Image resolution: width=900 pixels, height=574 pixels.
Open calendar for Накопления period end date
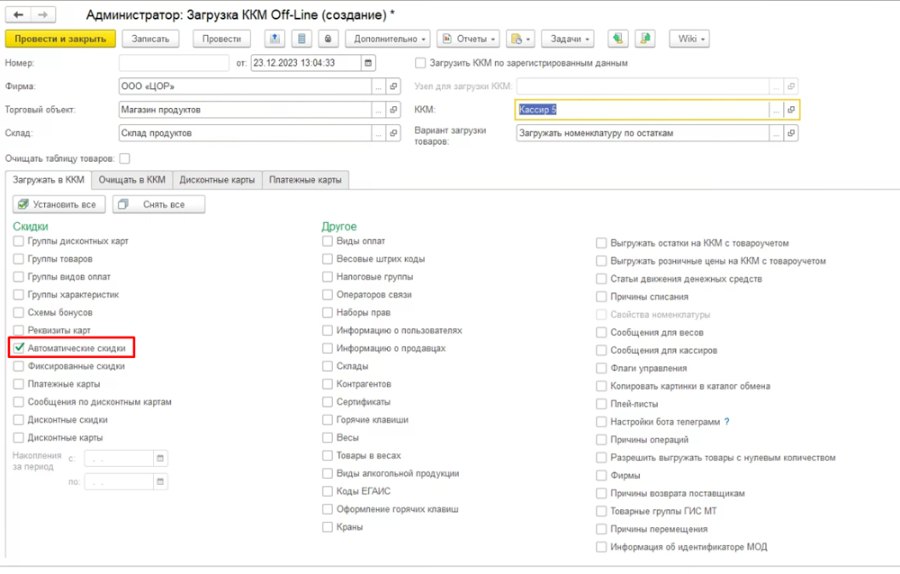pyautogui.click(x=160, y=482)
